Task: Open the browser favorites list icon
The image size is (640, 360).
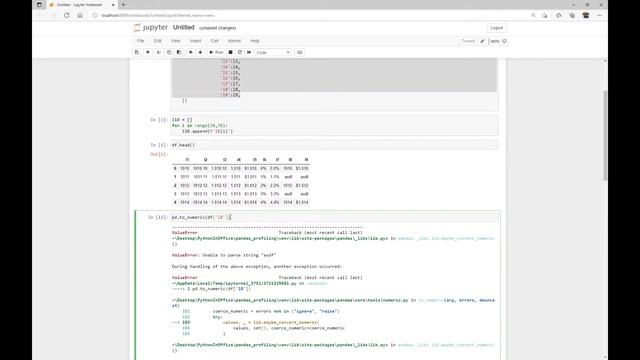Action: [x=559, y=15]
